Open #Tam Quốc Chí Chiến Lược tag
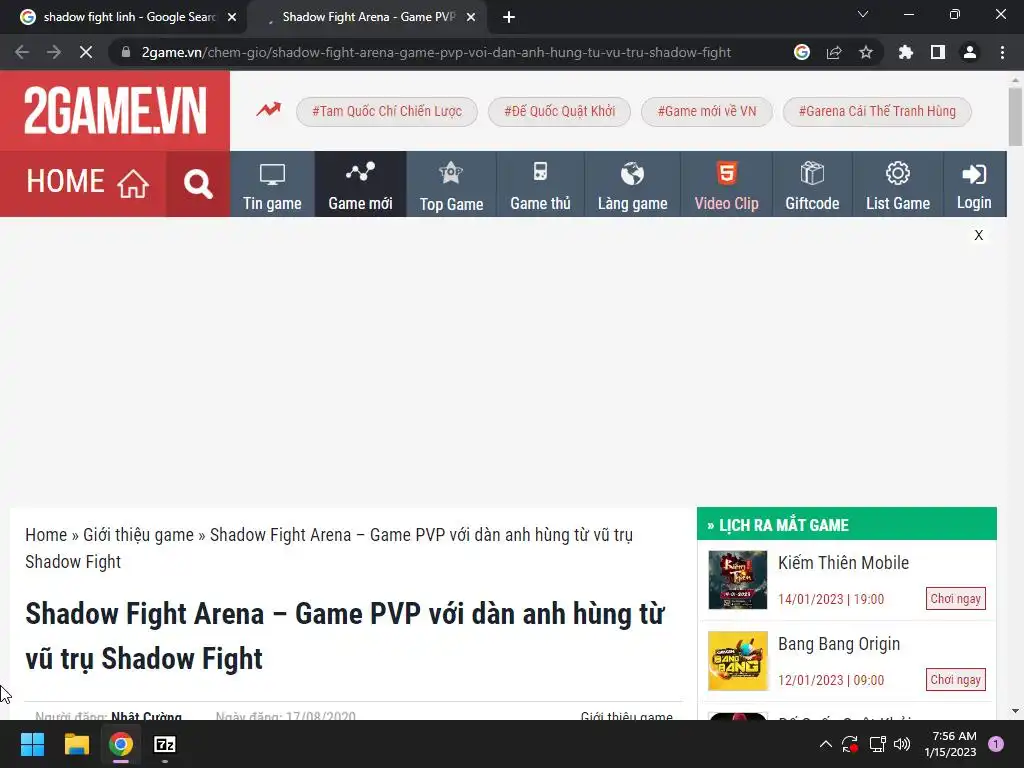 pos(387,111)
